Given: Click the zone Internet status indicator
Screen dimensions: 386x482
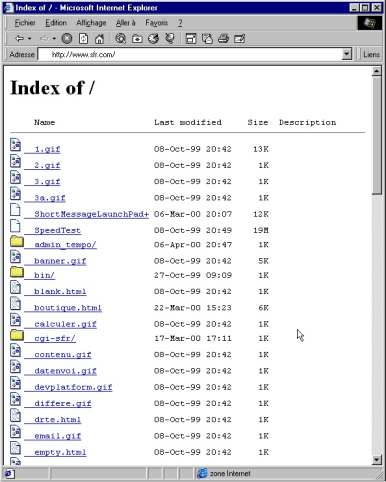Looking at the screenshot, I should (x=224, y=473).
